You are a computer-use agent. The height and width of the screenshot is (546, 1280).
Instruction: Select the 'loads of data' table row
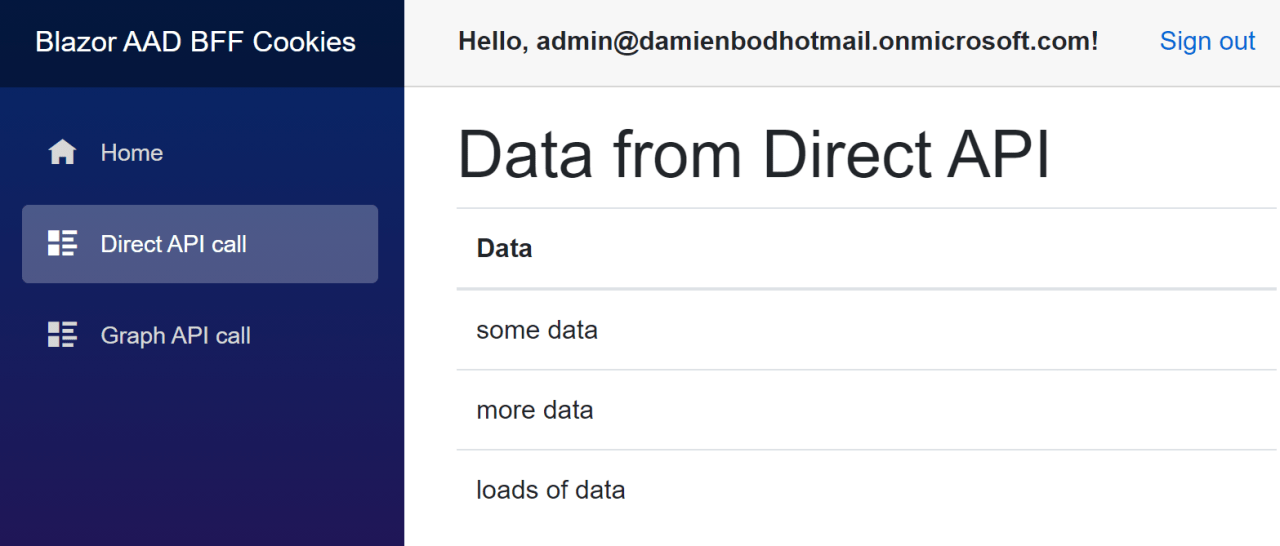pos(551,490)
